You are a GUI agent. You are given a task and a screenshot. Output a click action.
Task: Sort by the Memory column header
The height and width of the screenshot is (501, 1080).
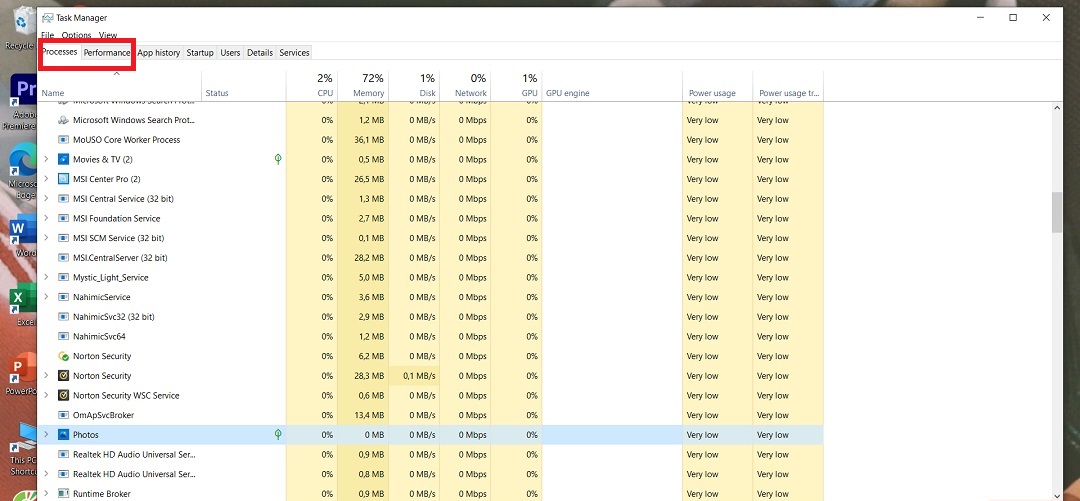point(363,85)
